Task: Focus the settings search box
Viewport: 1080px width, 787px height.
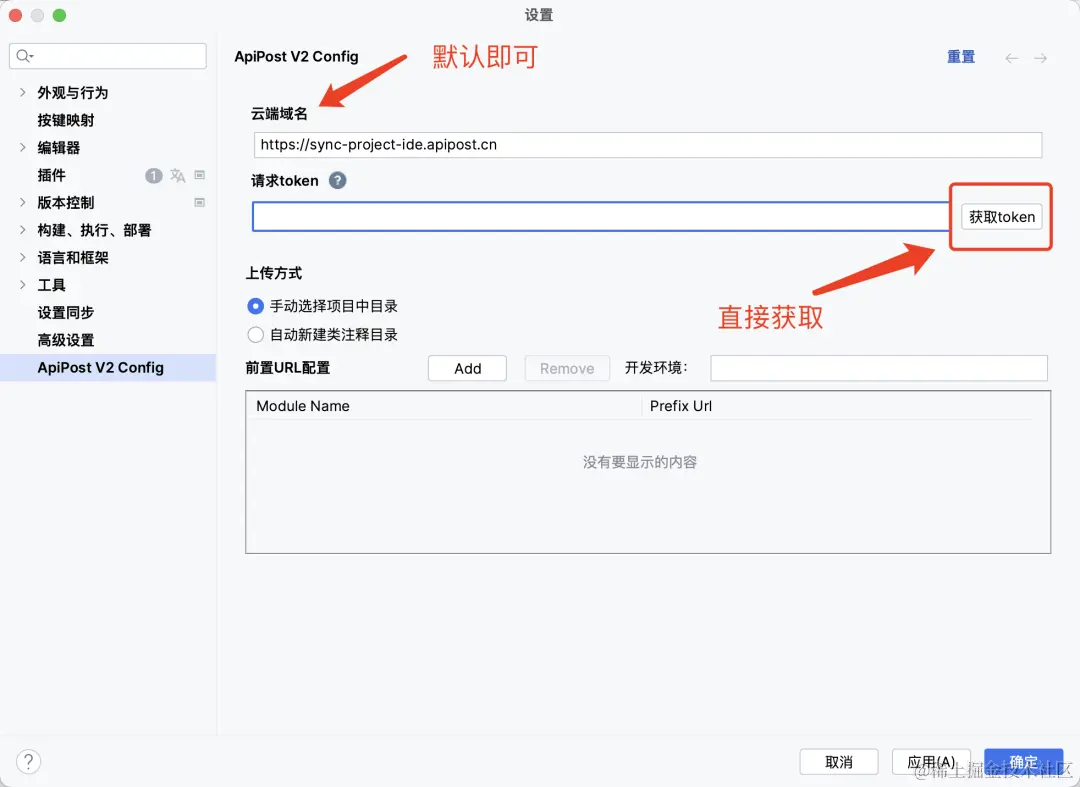Action: click(108, 56)
